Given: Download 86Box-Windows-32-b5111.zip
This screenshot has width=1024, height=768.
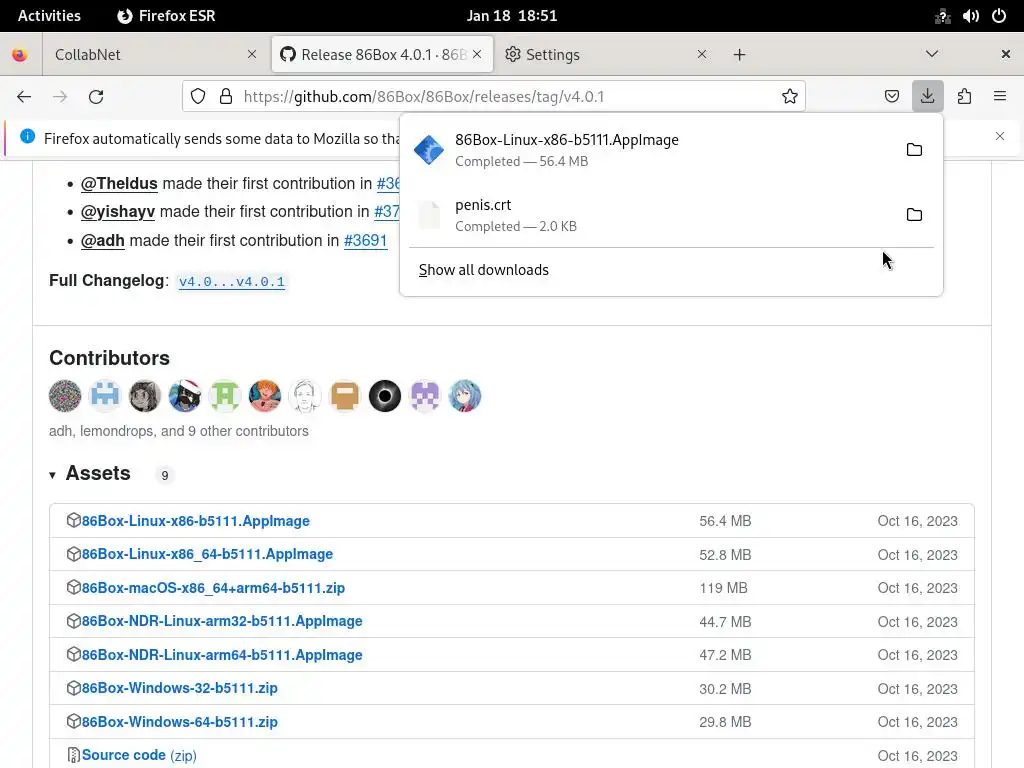Looking at the screenshot, I should [180, 688].
